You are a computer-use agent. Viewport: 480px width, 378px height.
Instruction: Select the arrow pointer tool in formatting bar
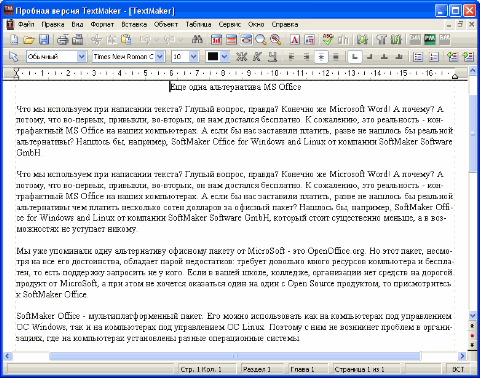point(13,57)
